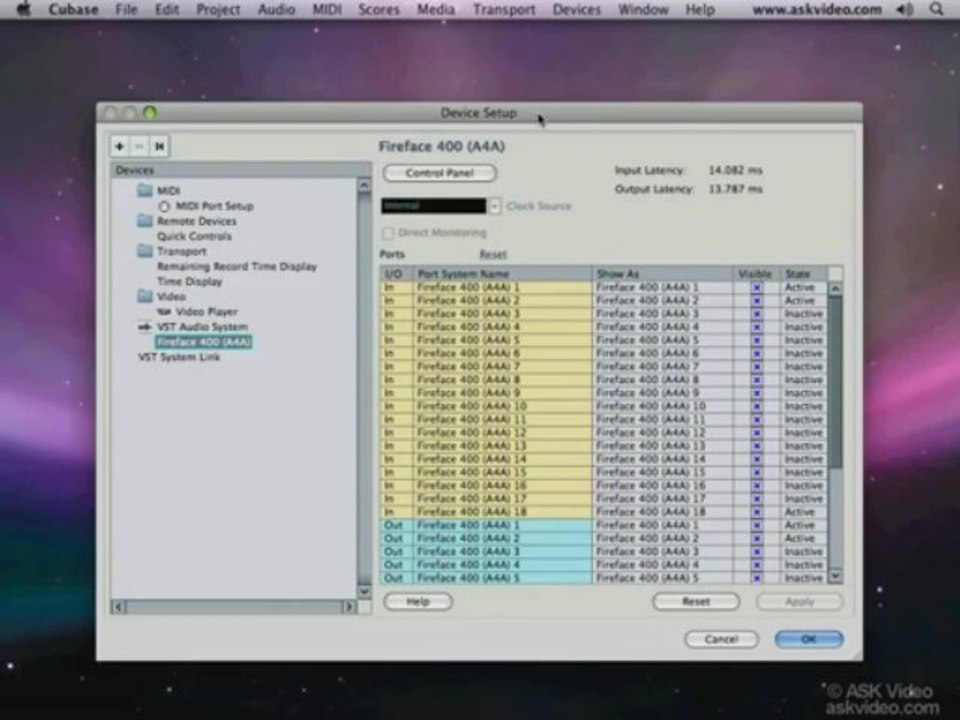
Task: Click the ports table vertical scrollbar thumb
Action: click(835, 383)
